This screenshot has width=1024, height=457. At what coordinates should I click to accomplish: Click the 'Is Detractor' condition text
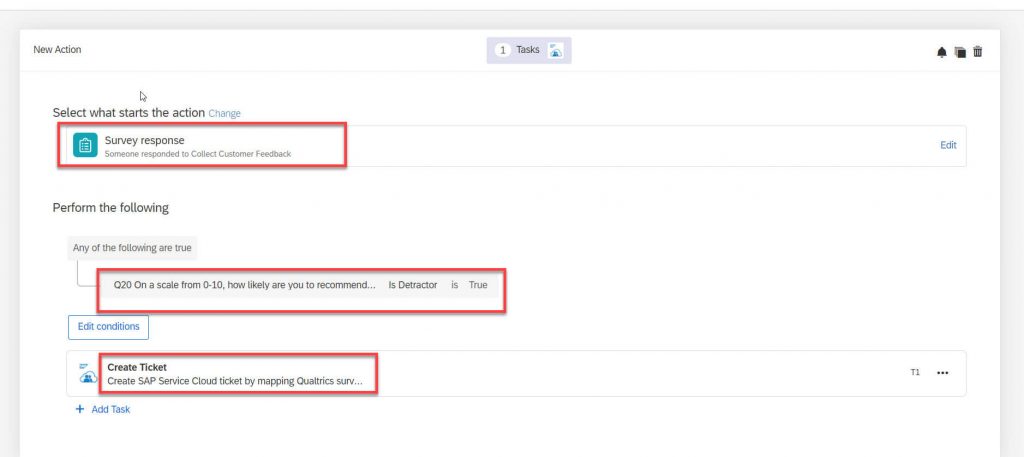413,285
